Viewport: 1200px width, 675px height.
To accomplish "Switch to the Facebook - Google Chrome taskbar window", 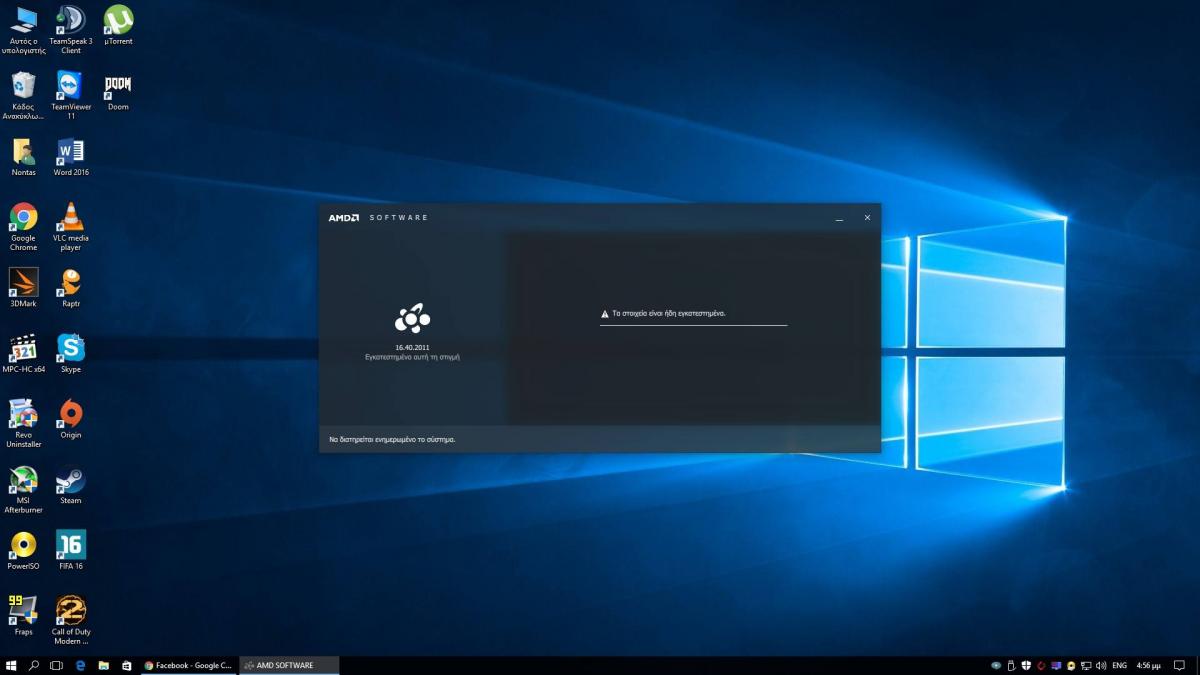I will click(x=189, y=665).
